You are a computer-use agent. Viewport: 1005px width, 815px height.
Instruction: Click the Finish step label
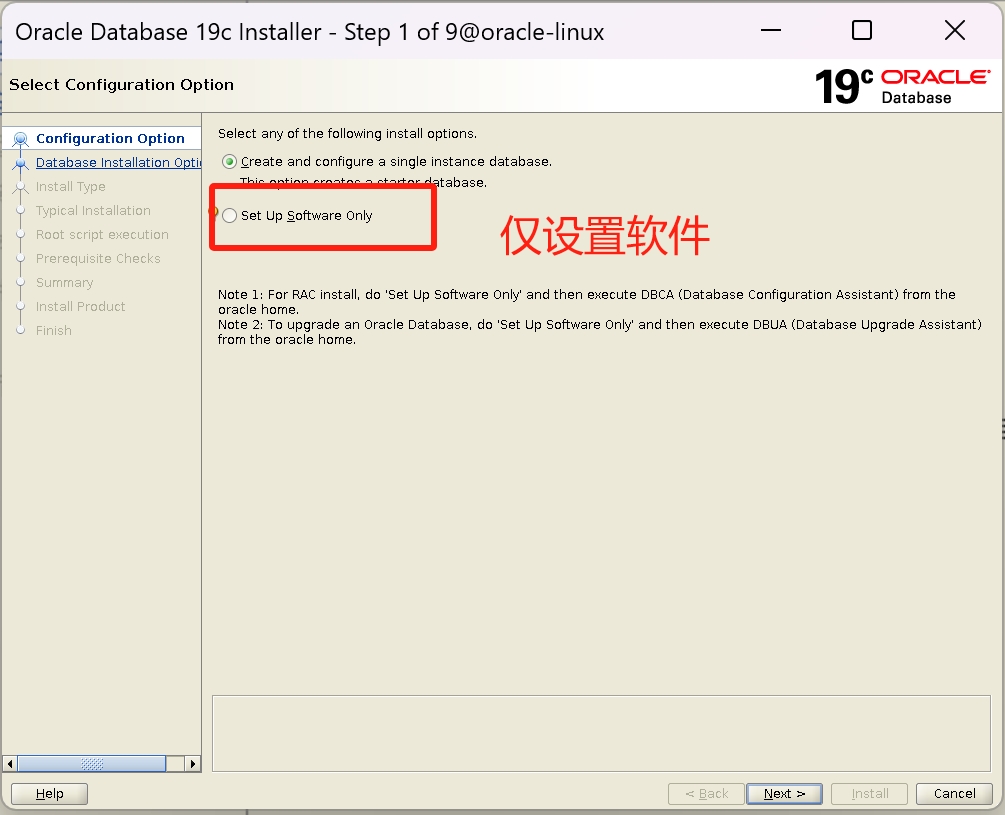[x=54, y=331]
